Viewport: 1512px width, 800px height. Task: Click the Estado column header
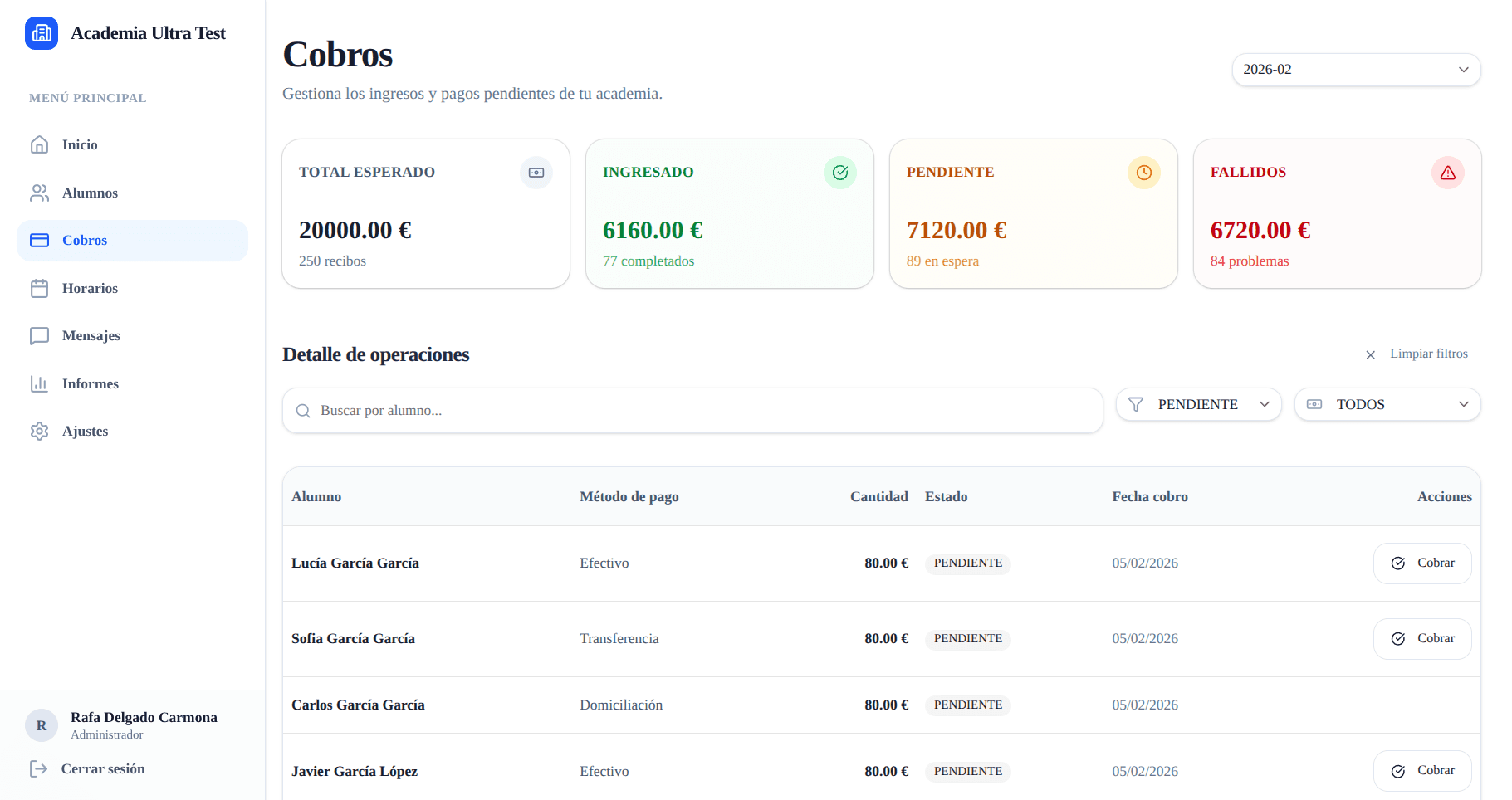(x=947, y=496)
